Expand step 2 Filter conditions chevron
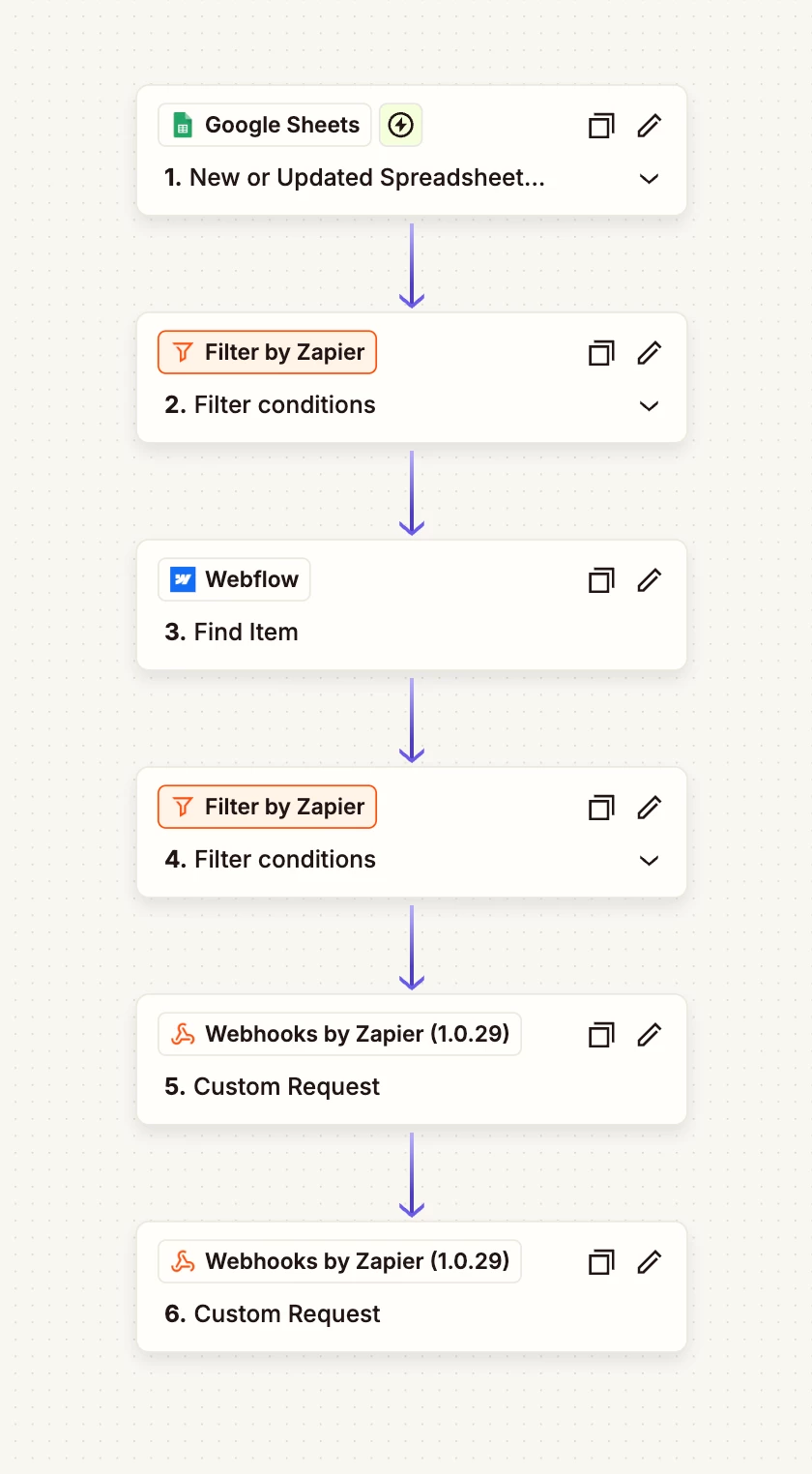 [x=650, y=406]
